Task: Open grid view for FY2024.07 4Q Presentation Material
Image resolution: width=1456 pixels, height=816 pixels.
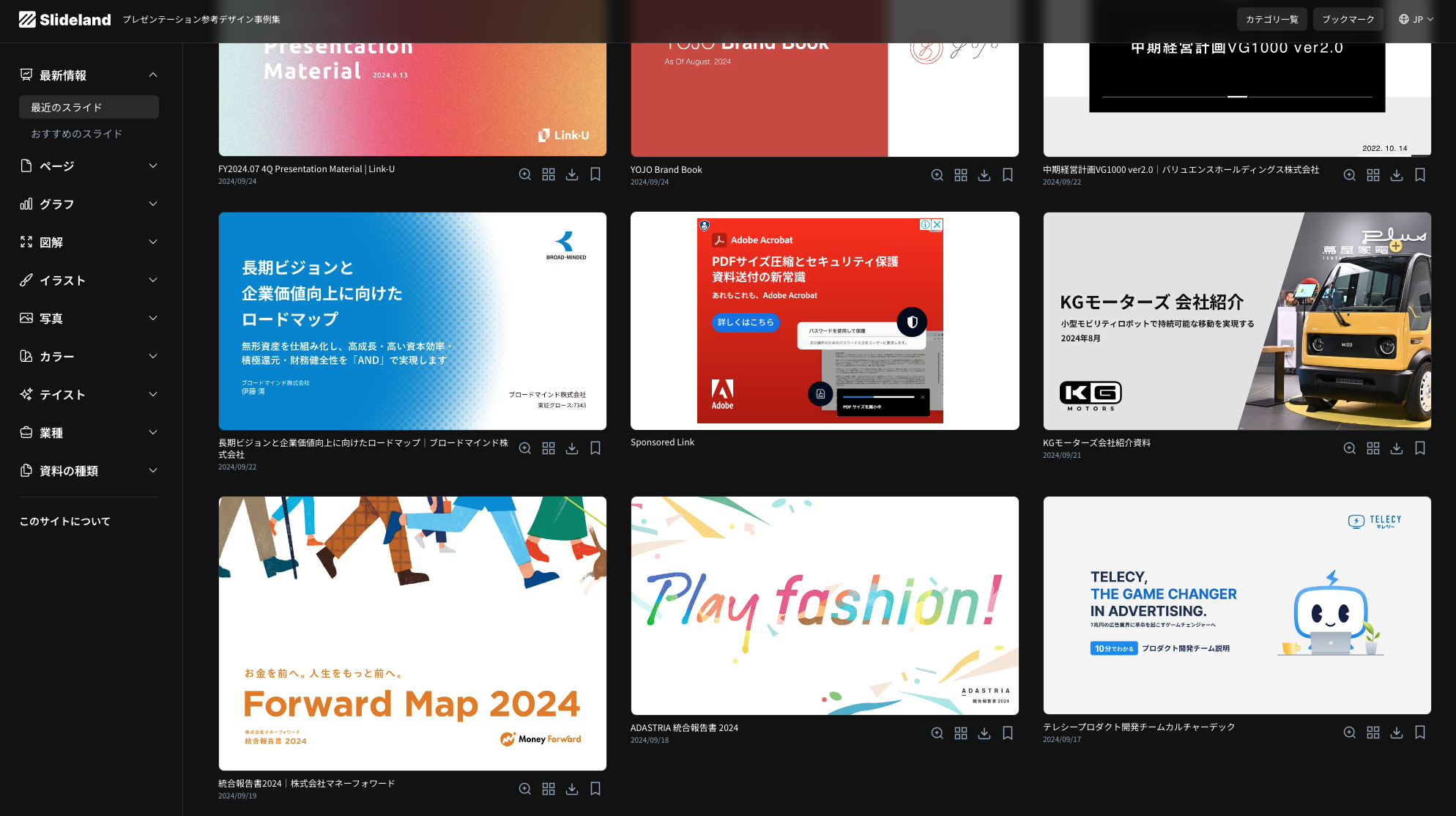Action: pyautogui.click(x=548, y=174)
